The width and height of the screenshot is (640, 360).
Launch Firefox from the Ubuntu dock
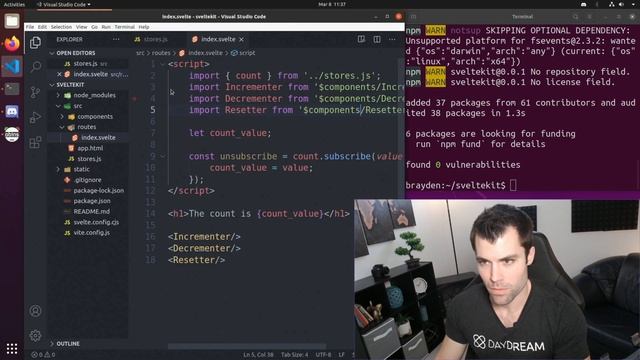(x=12, y=43)
